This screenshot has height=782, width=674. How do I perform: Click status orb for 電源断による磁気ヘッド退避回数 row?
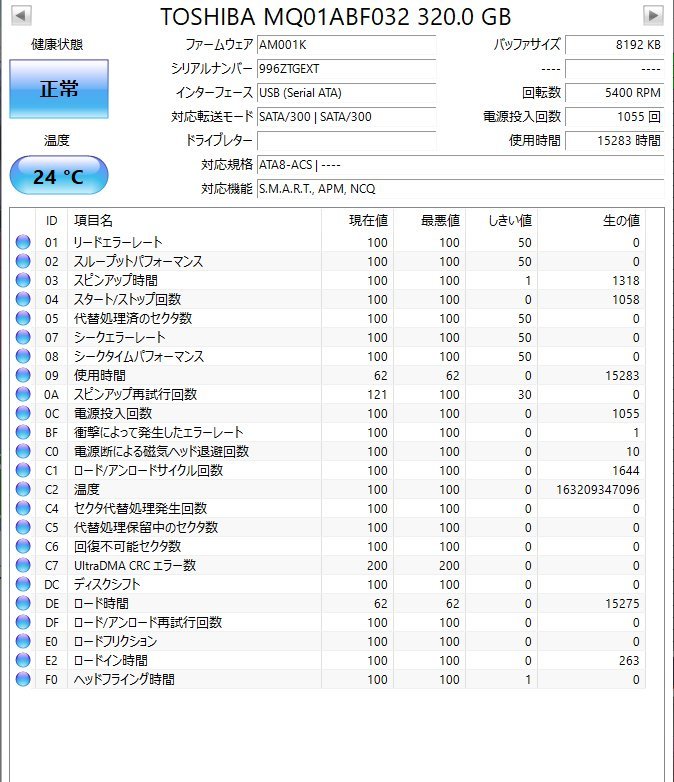23,451
